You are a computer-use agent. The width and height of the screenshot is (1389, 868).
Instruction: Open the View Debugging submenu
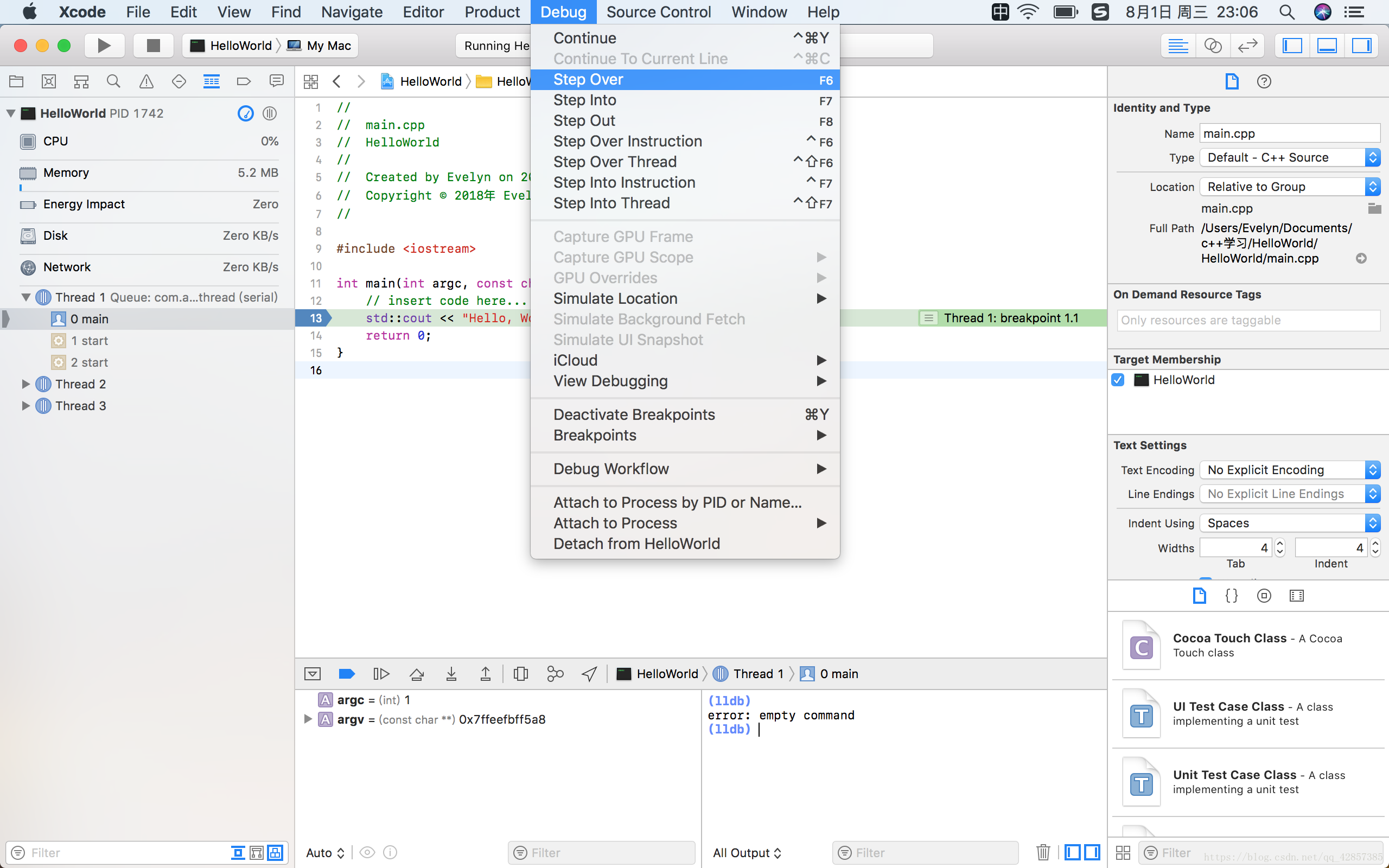(685, 381)
